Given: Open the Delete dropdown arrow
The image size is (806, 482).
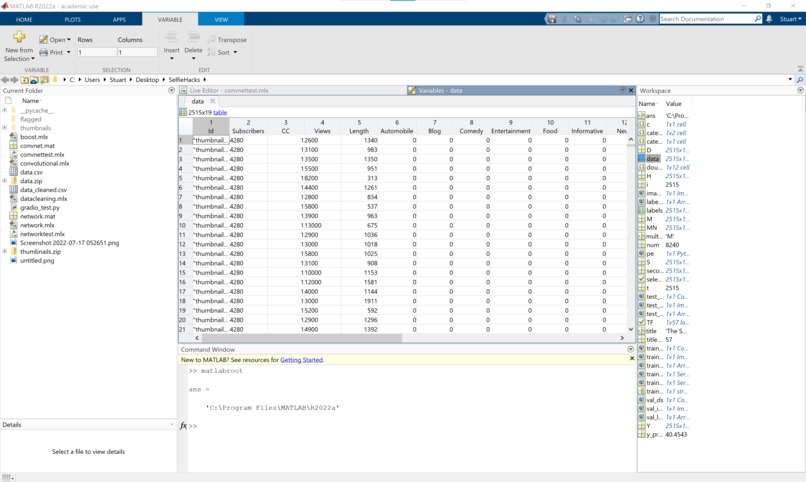Looking at the screenshot, I should (193, 59).
